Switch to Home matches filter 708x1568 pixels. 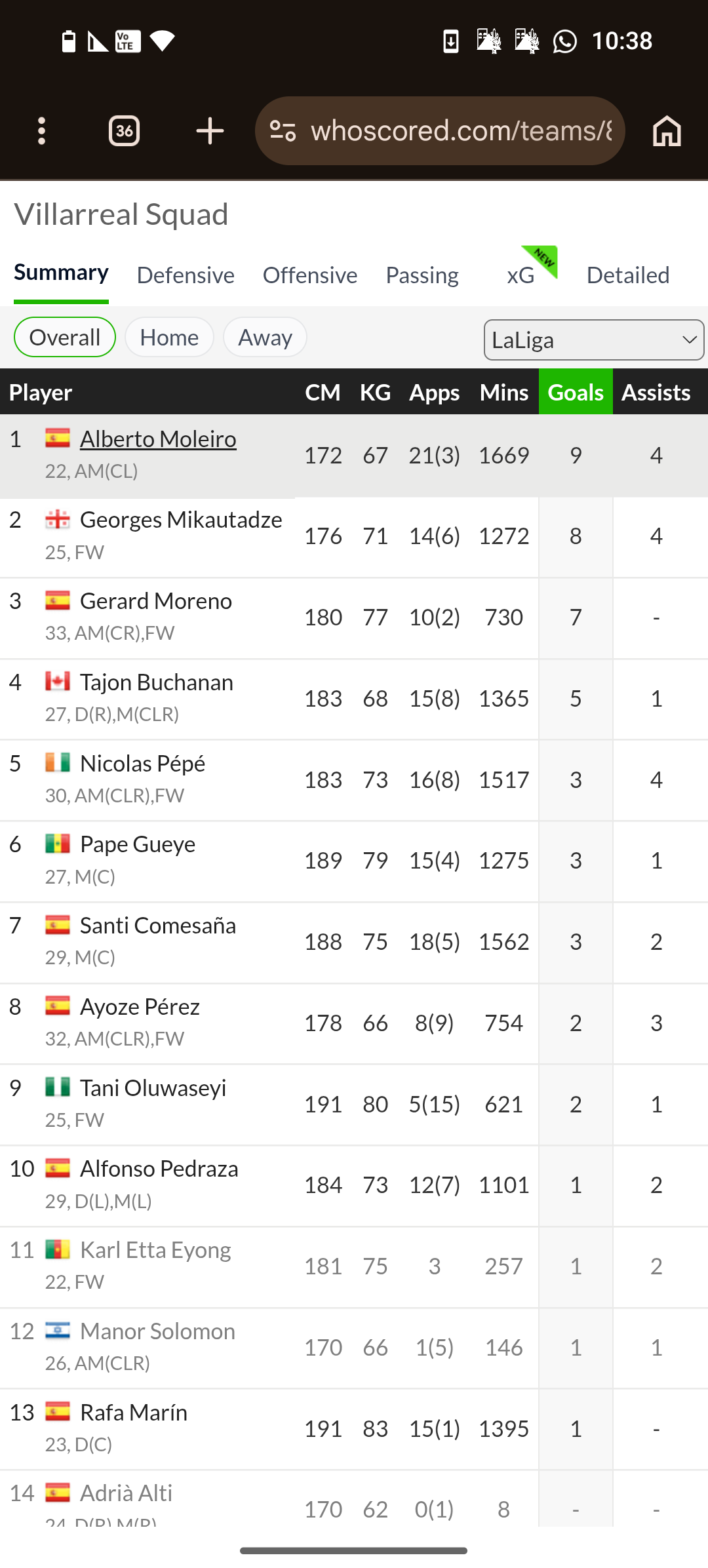click(169, 337)
